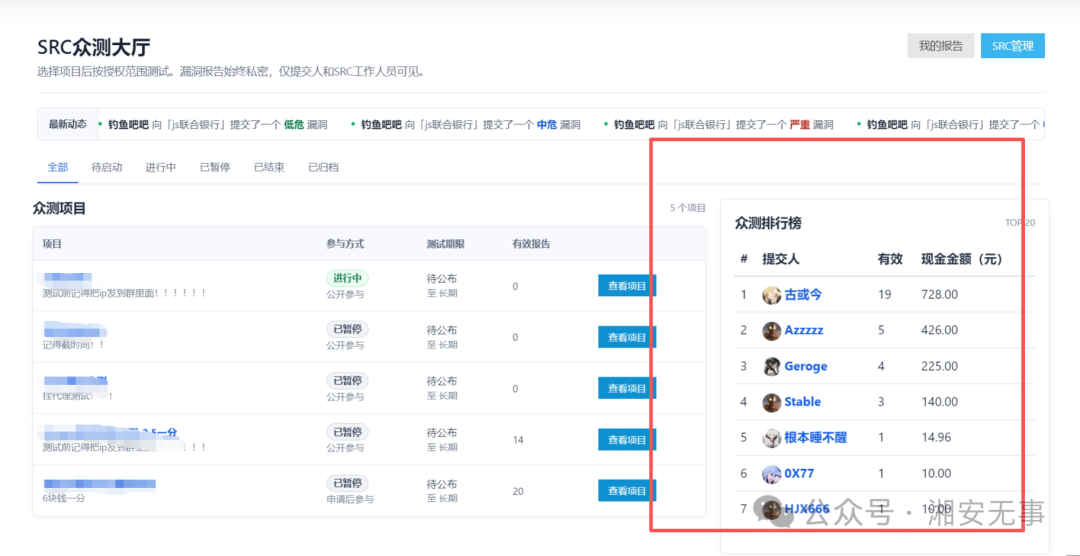This screenshot has height=556, width=1080.
Task: Open 古或今 submitter profile link
Action: click(x=803, y=295)
